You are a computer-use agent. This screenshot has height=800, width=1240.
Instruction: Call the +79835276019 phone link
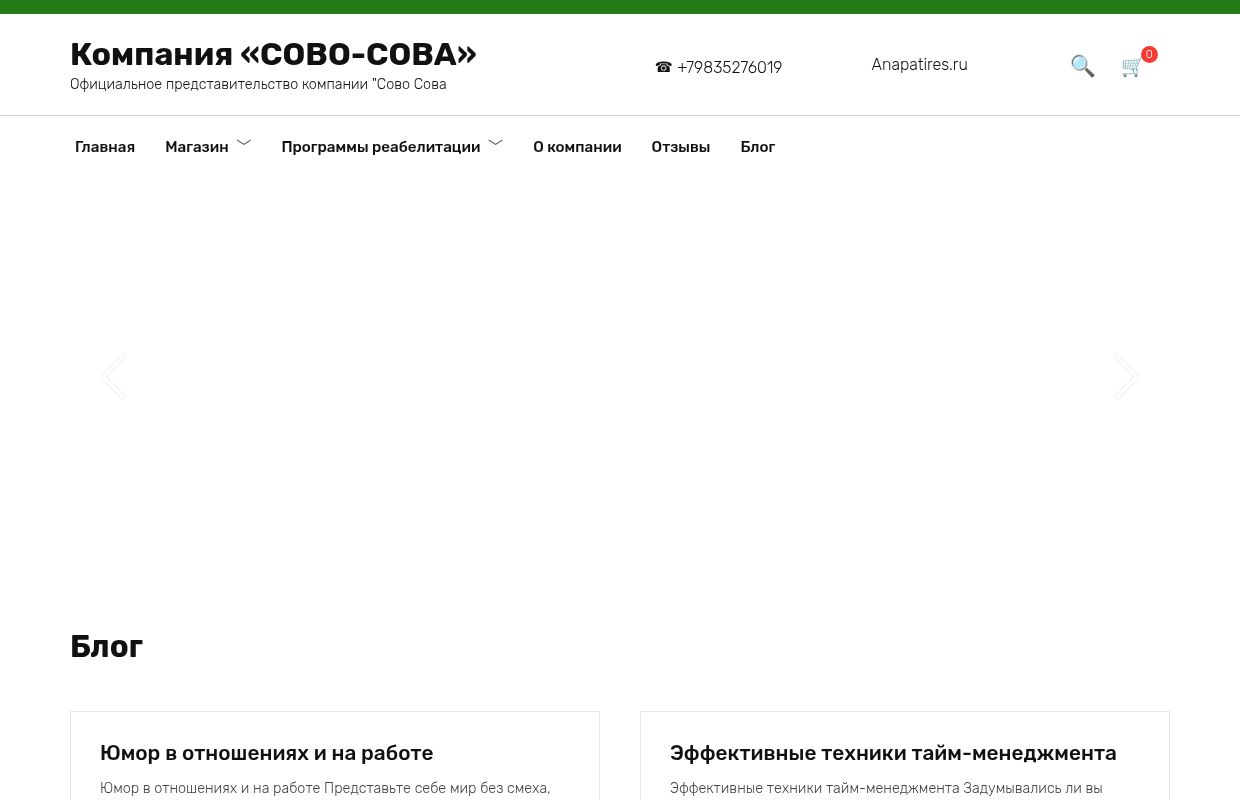(x=729, y=67)
